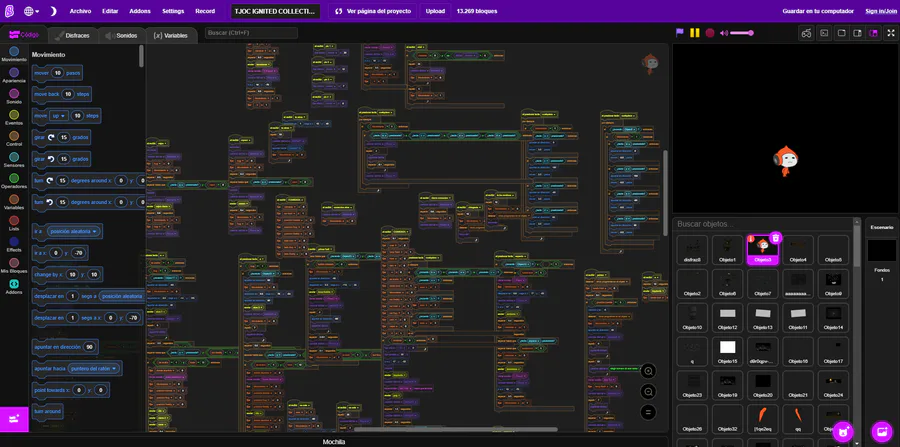Image resolution: width=900 pixels, height=447 pixels.
Task: Select the Escenario stage backdrop thumbnail
Action: [882, 250]
